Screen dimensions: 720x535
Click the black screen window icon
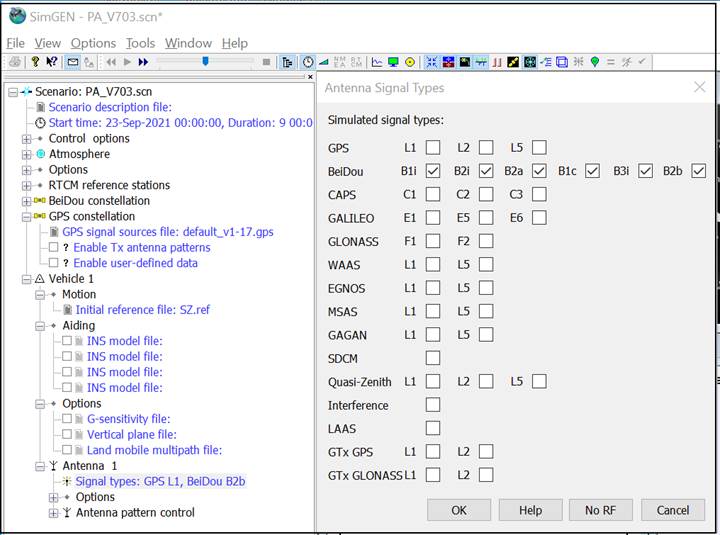[465, 62]
